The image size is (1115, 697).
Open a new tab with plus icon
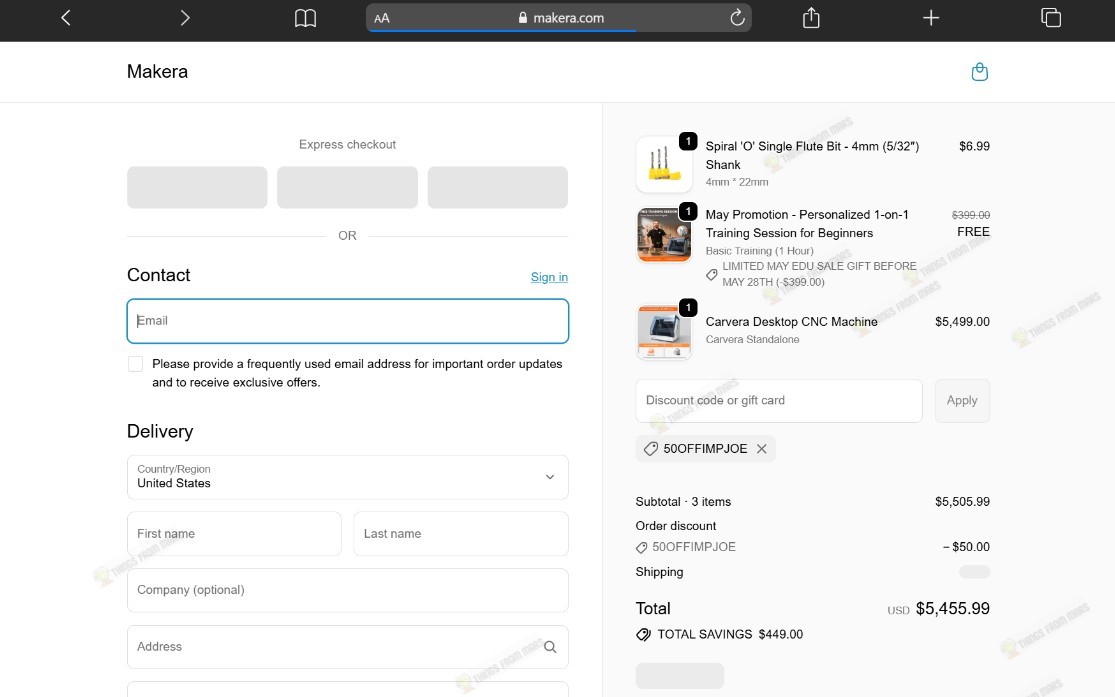tap(931, 18)
